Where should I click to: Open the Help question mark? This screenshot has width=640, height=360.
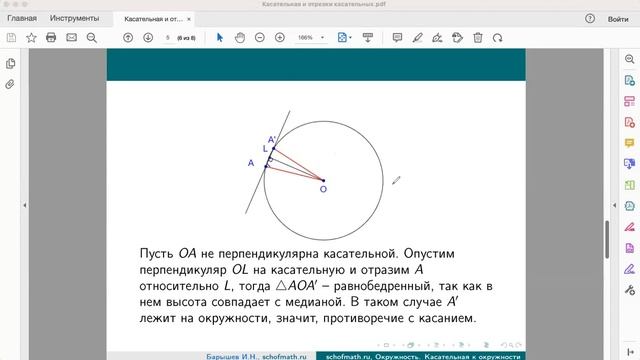590,18
